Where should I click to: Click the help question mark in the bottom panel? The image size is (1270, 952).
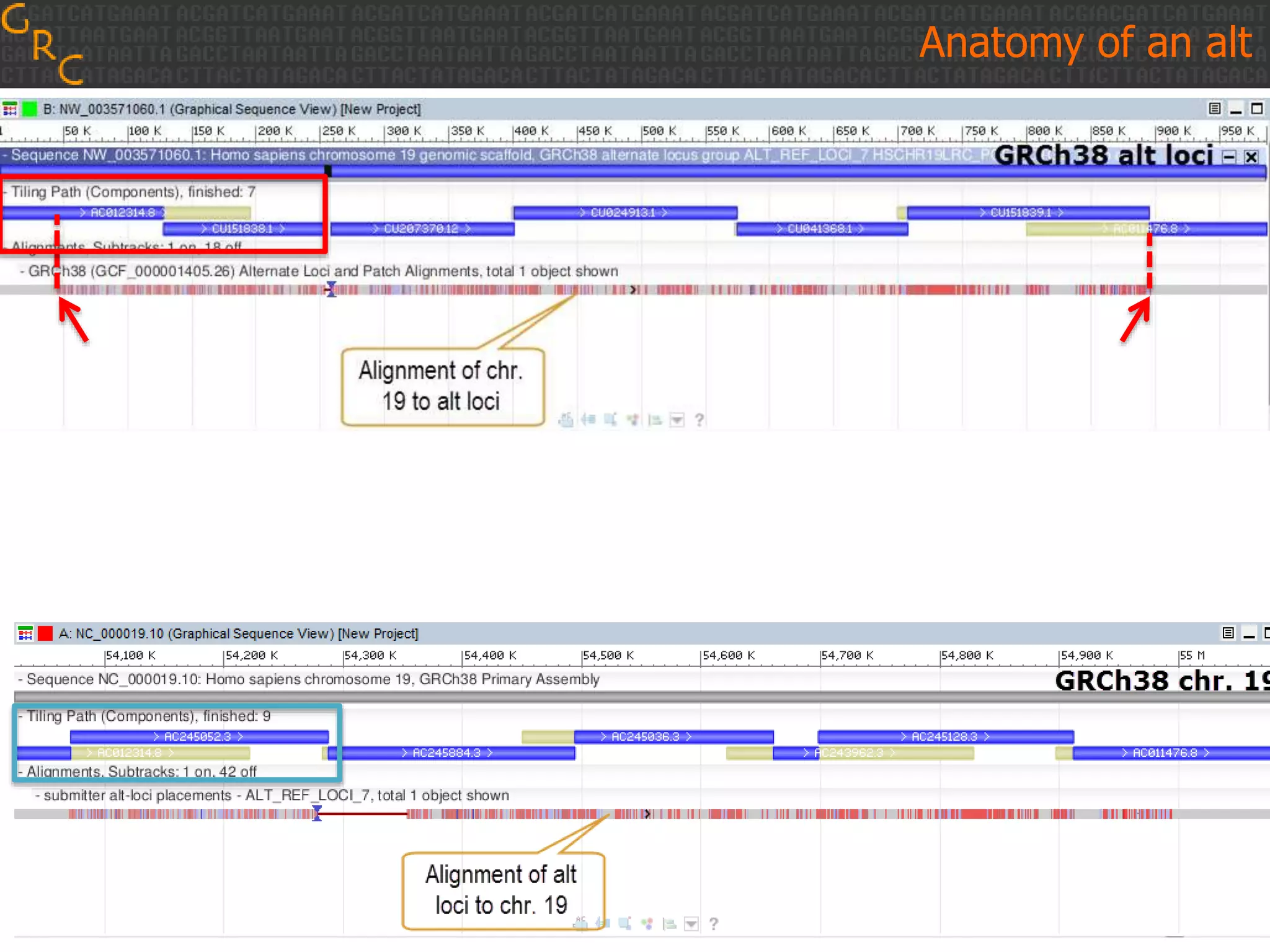tap(714, 924)
